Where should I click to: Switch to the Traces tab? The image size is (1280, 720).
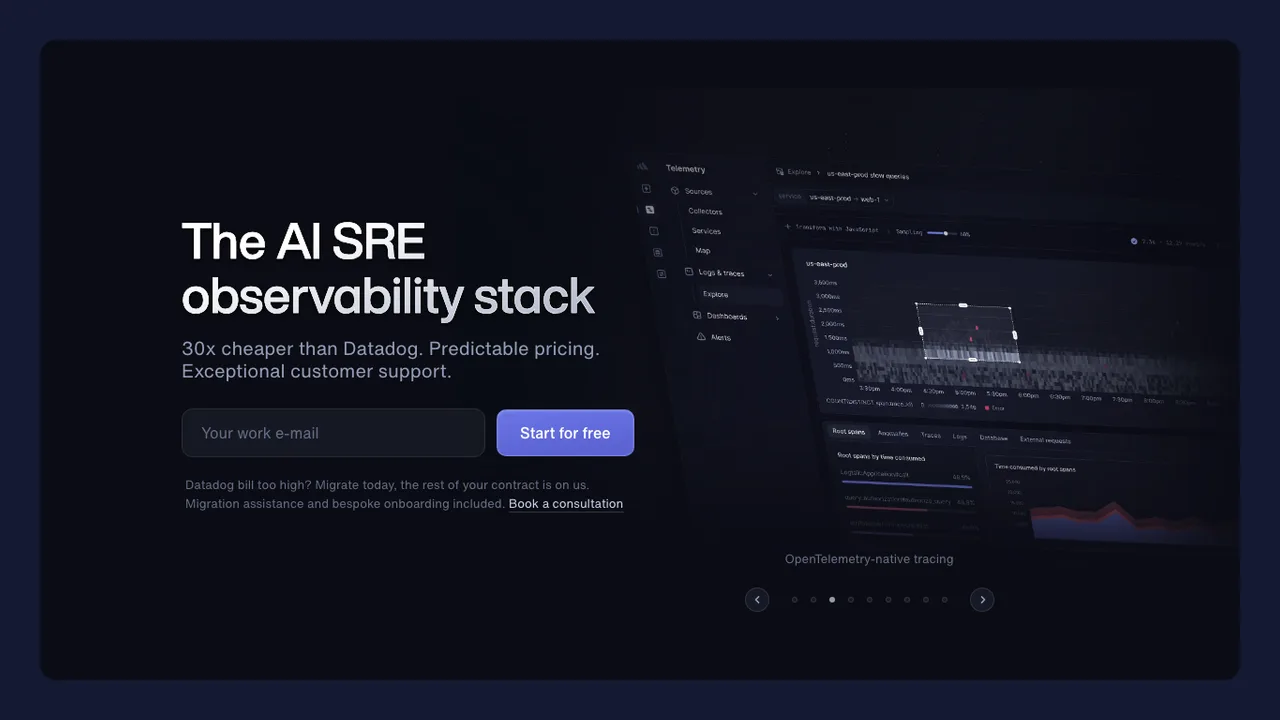pyautogui.click(x=931, y=435)
